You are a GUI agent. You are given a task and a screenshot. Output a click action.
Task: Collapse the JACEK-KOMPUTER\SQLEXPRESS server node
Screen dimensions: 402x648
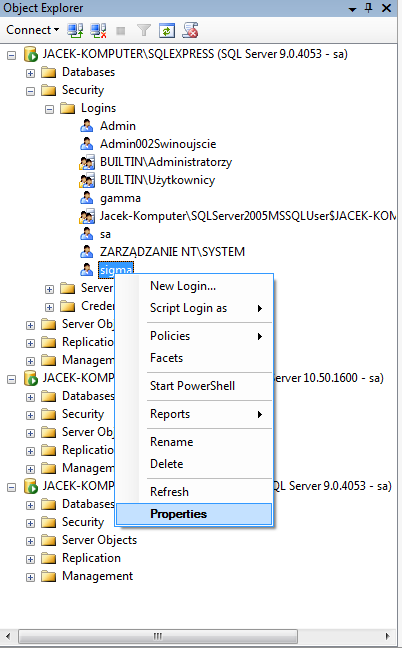click(12, 55)
